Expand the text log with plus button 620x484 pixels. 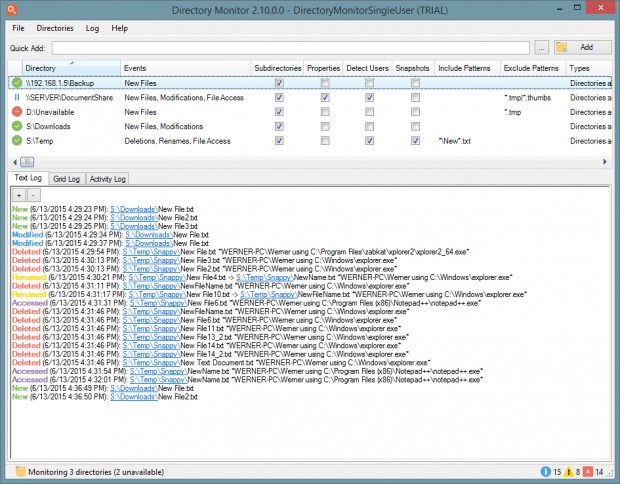click(19, 195)
